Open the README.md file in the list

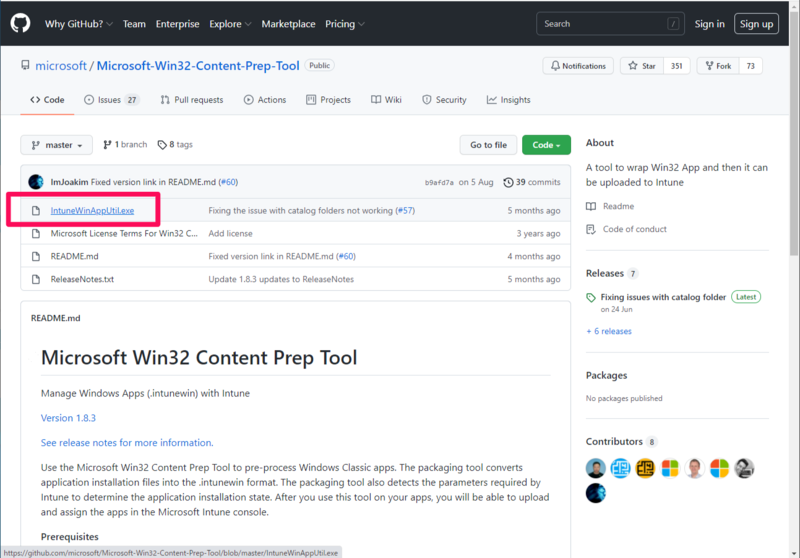(x=74, y=257)
